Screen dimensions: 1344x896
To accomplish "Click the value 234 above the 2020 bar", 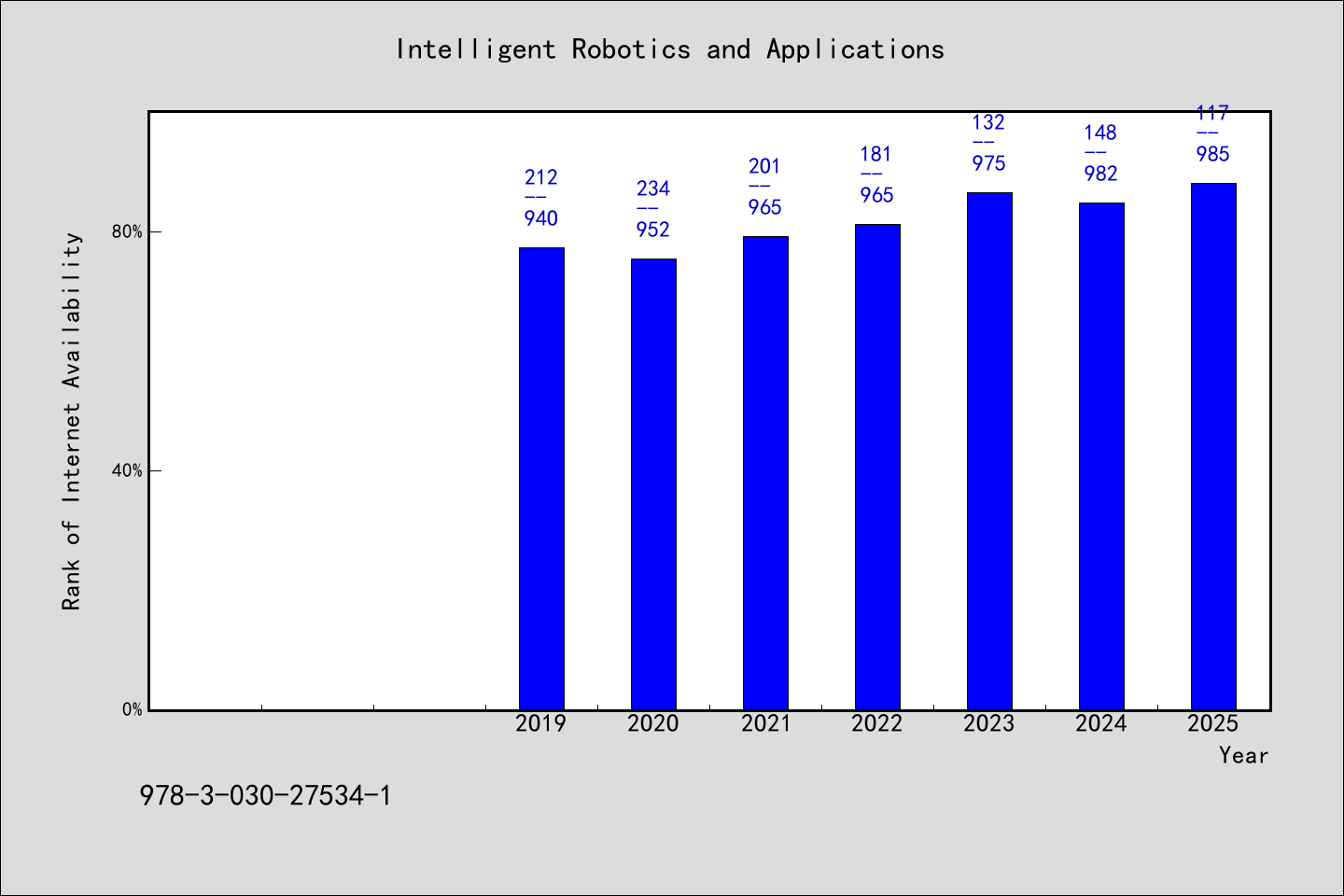I will (653, 189).
